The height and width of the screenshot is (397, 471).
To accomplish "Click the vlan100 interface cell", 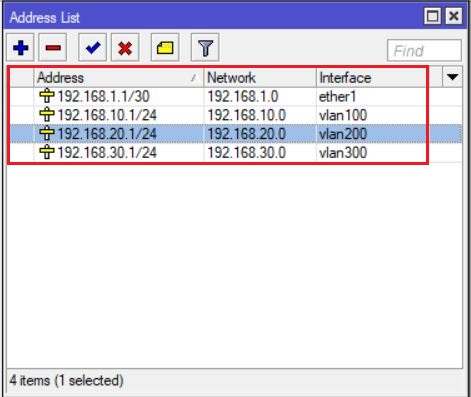I will [x=343, y=115].
